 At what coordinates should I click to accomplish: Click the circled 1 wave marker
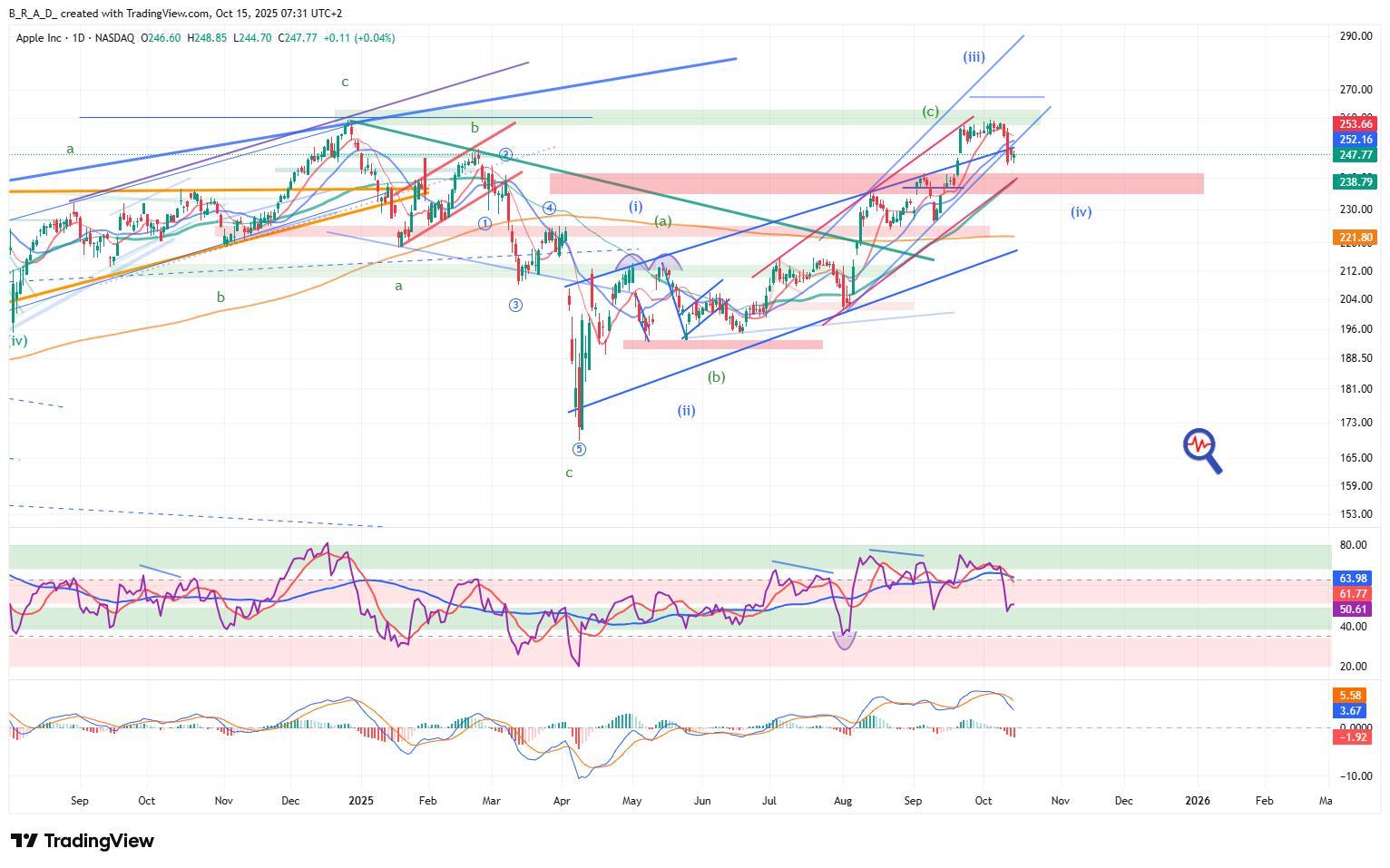click(x=485, y=223)
